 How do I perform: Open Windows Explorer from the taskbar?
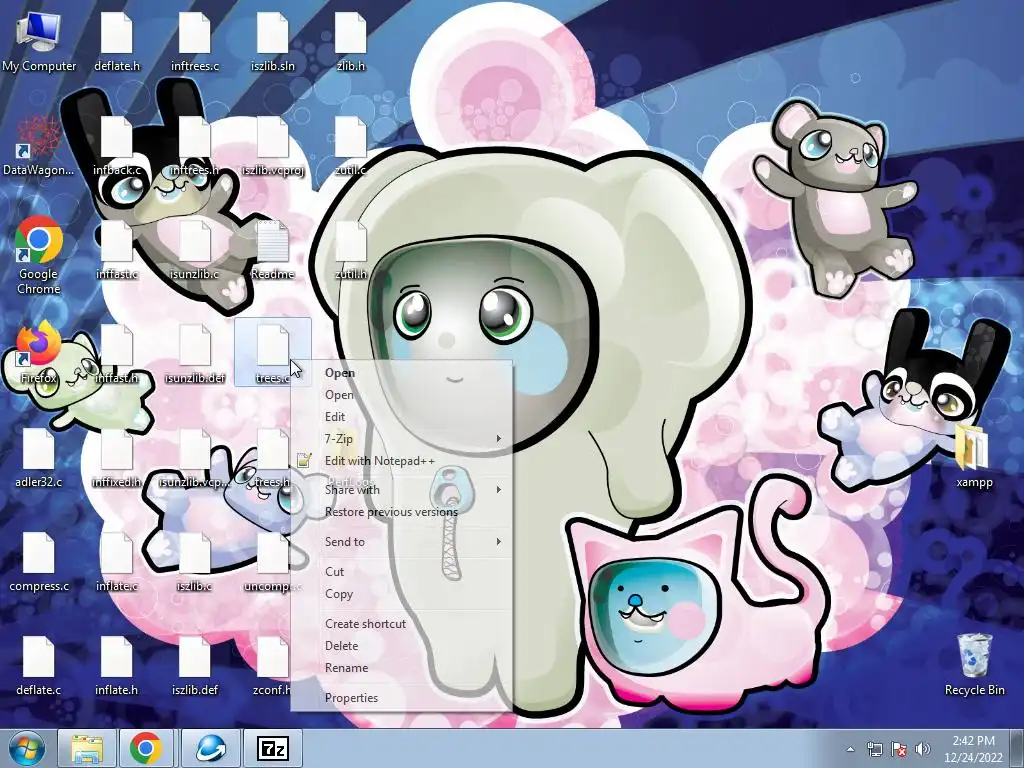click(x=87, y=748)
